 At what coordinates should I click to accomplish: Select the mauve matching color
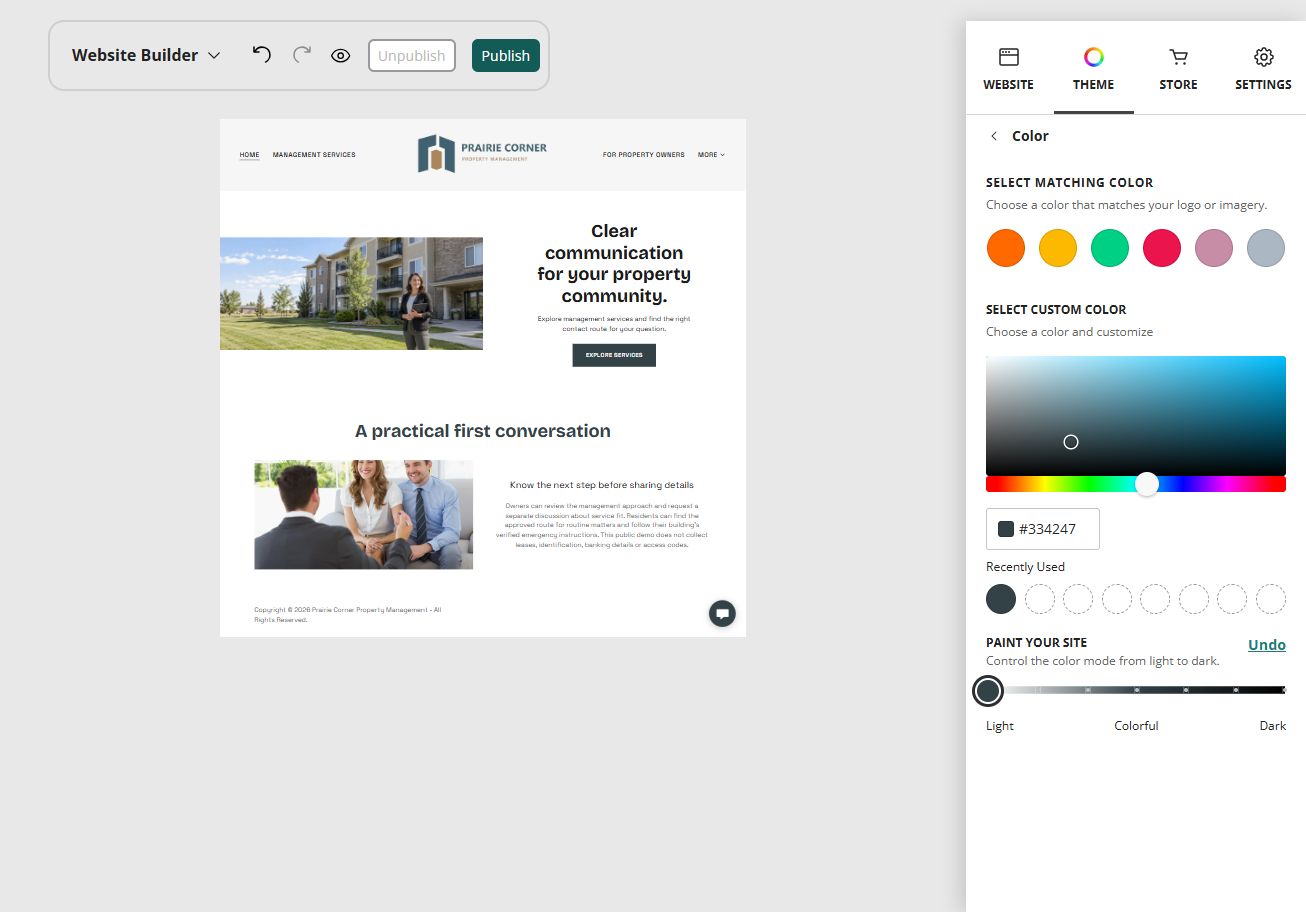1214,248
